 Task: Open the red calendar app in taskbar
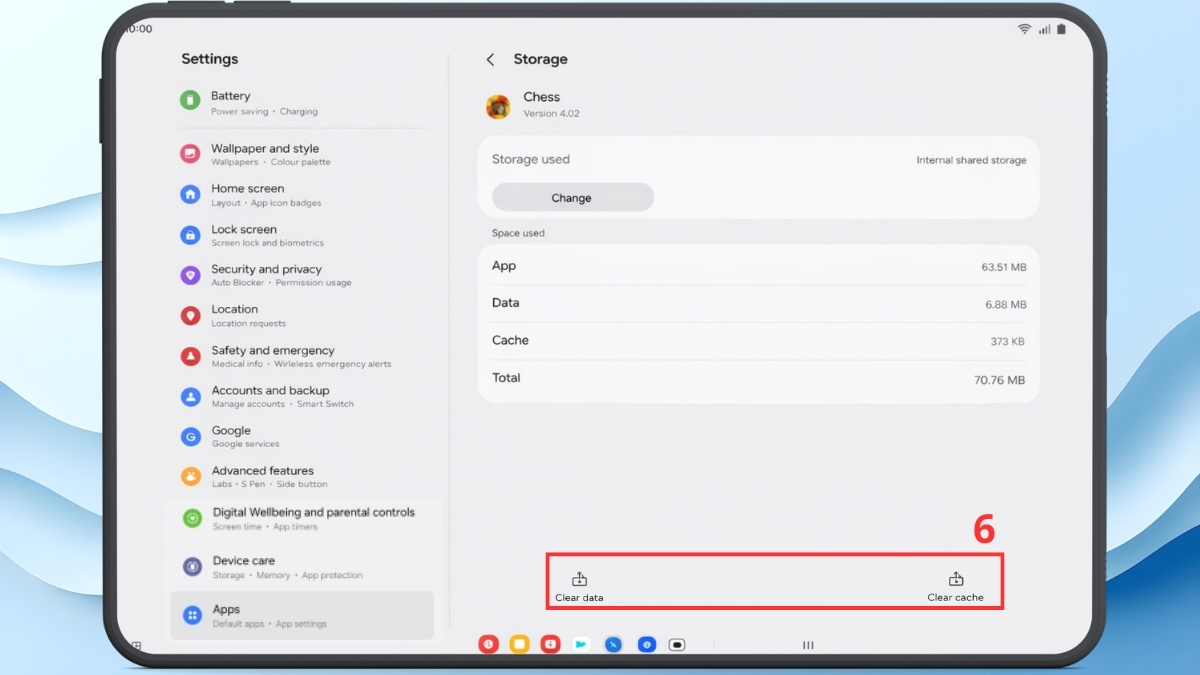click(x=550, y=645)
